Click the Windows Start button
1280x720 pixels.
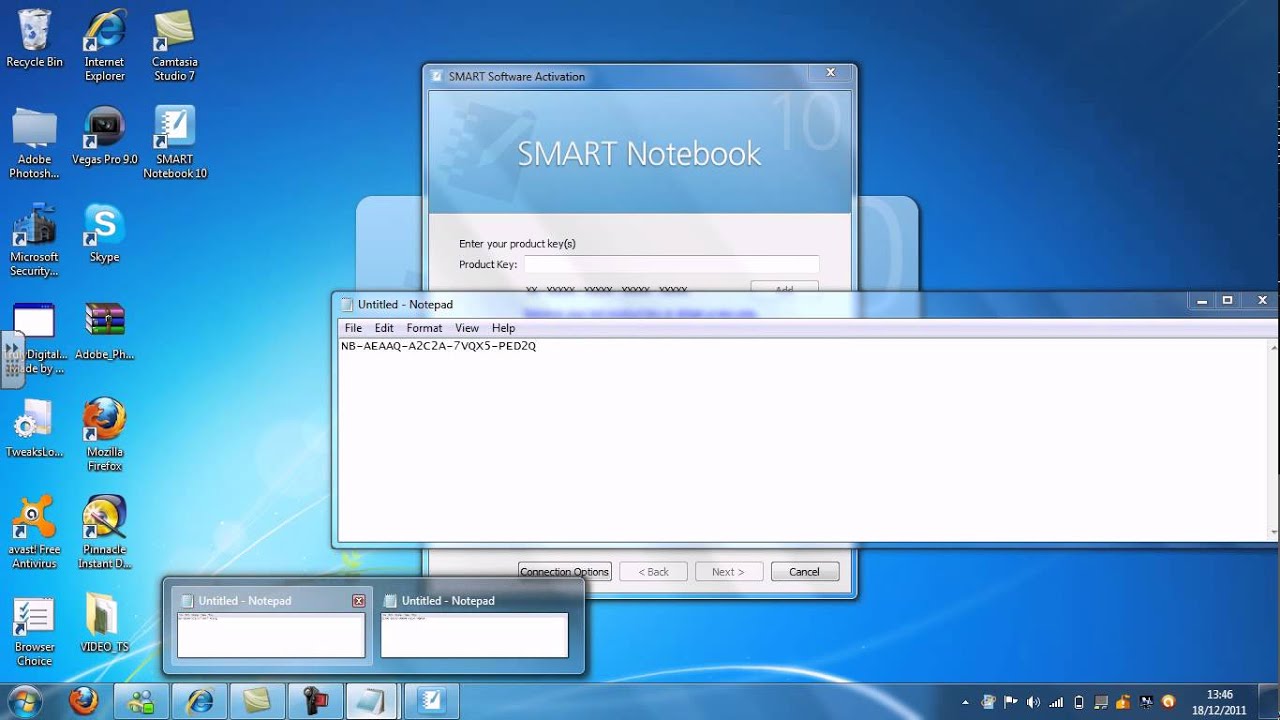(x=24, y=701)
